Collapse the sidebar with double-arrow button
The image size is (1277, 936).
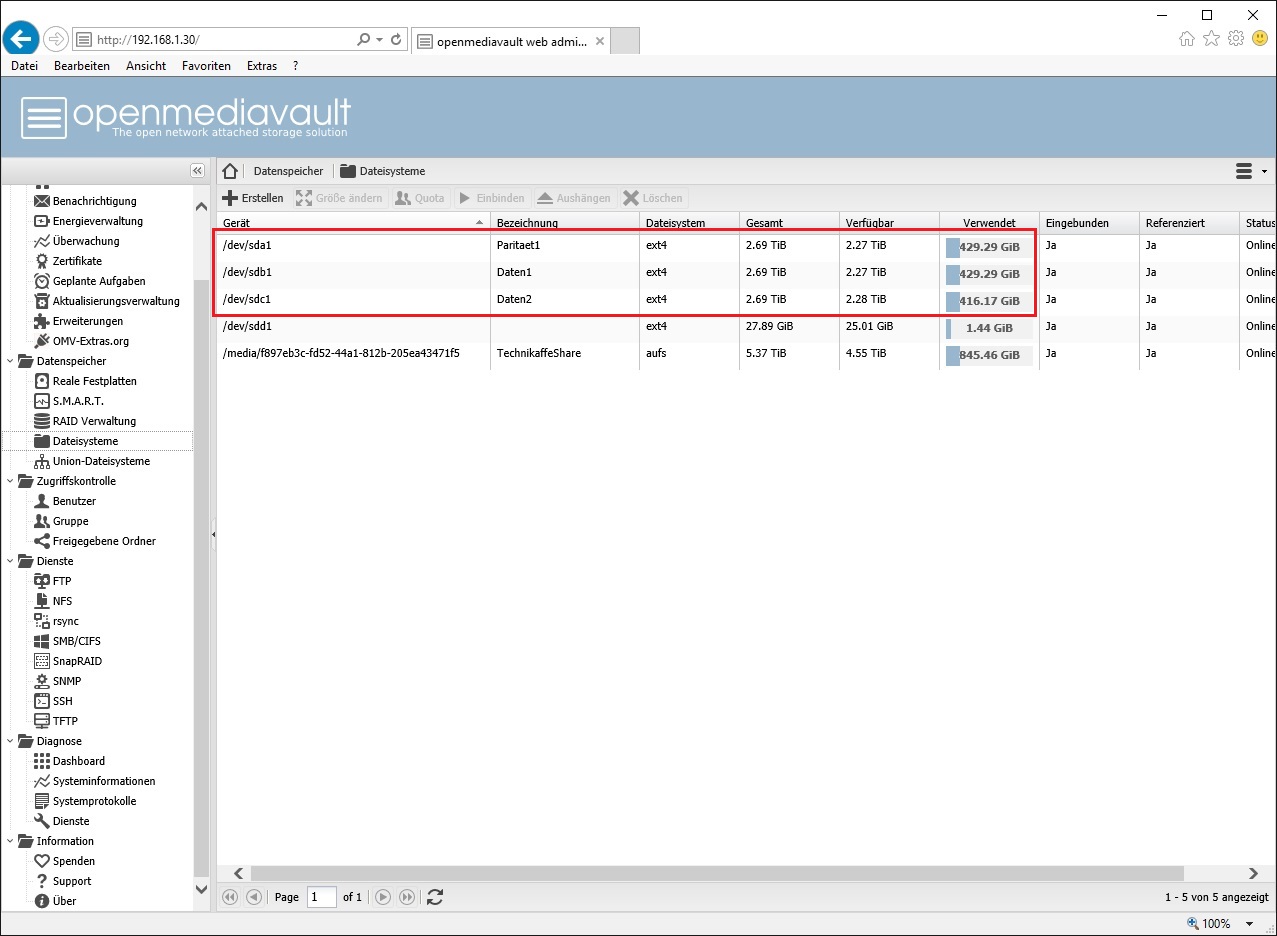[197, 171]
